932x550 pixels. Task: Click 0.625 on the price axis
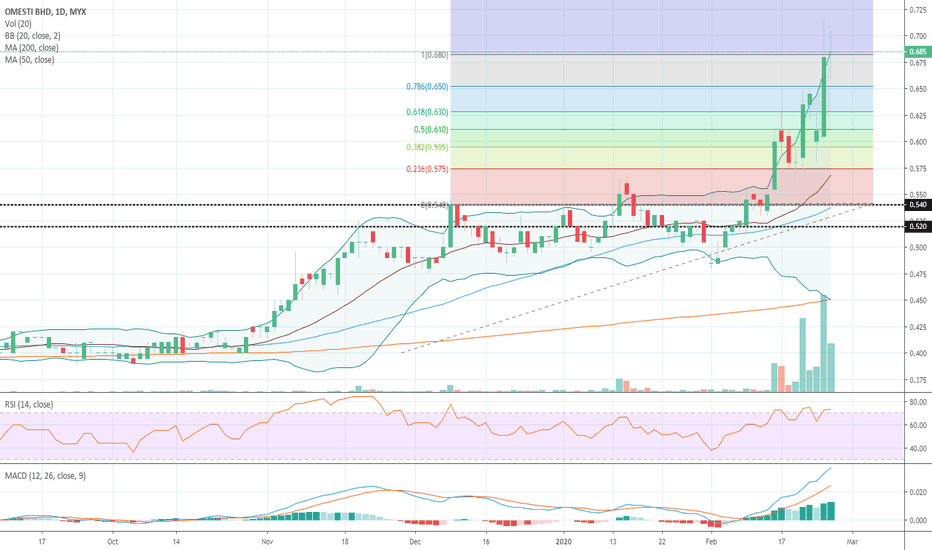click(x=918, y=115)
